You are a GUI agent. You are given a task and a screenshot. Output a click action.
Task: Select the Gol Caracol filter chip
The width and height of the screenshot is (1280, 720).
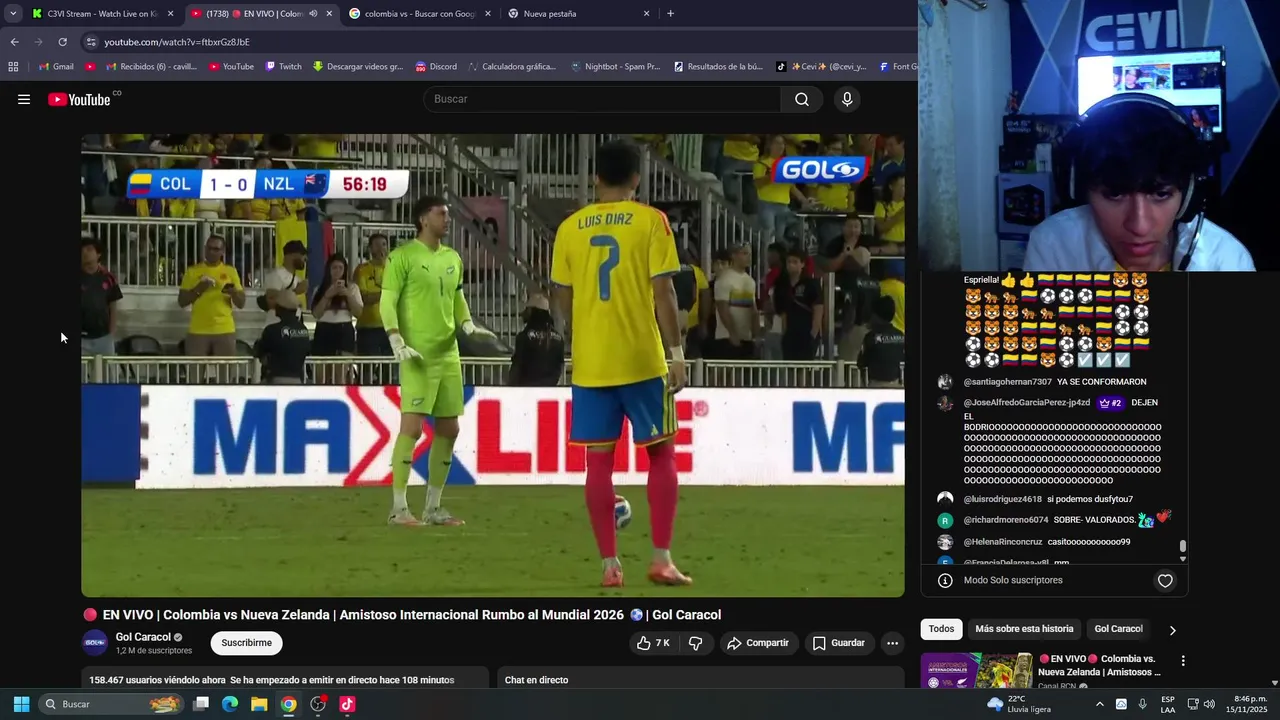pos(1118,629)
